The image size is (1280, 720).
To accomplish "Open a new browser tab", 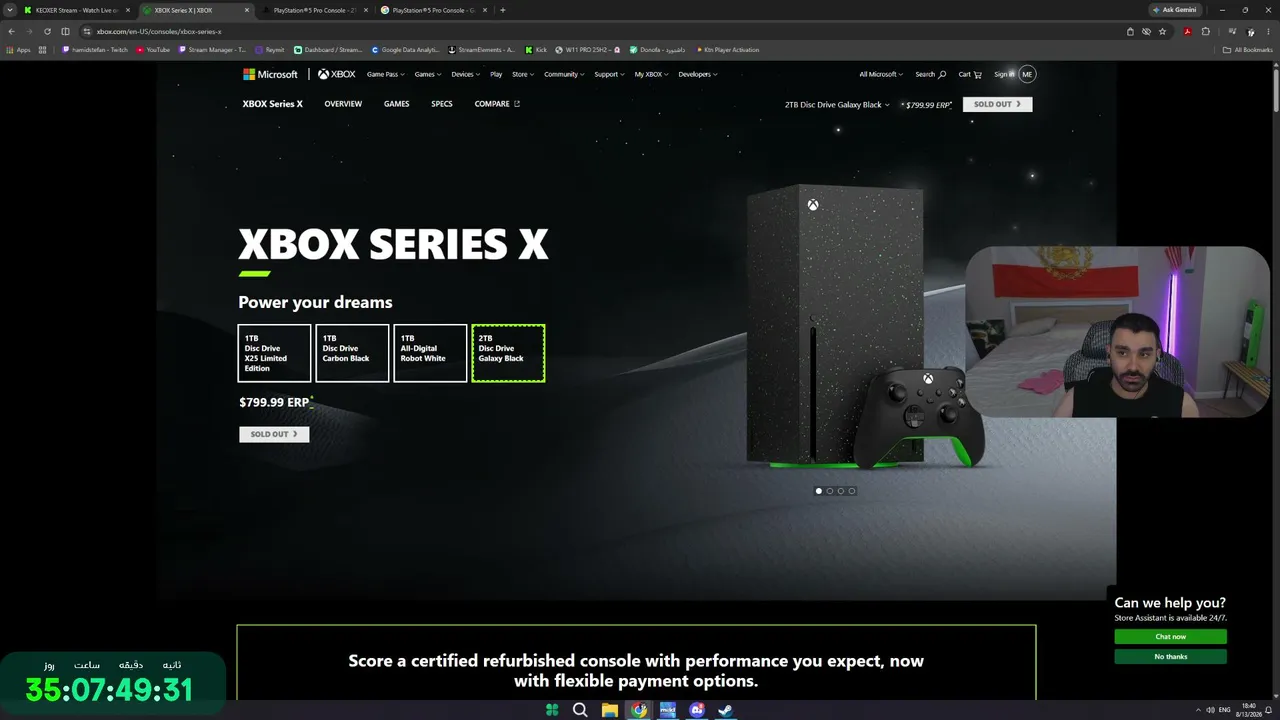I will coord(502,10).
